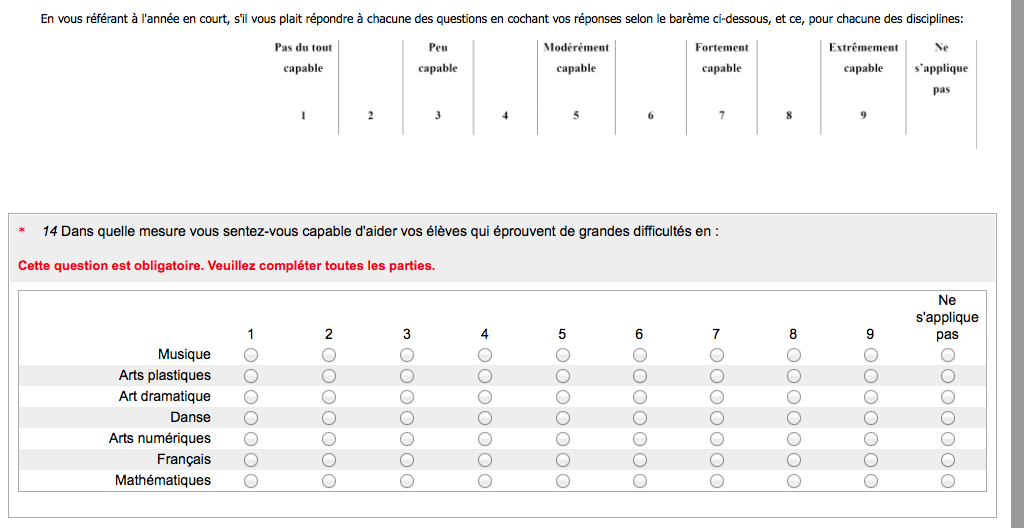1024x528 pixels.
Task: Select rating 7 for Français
Action: coord(717,460)
